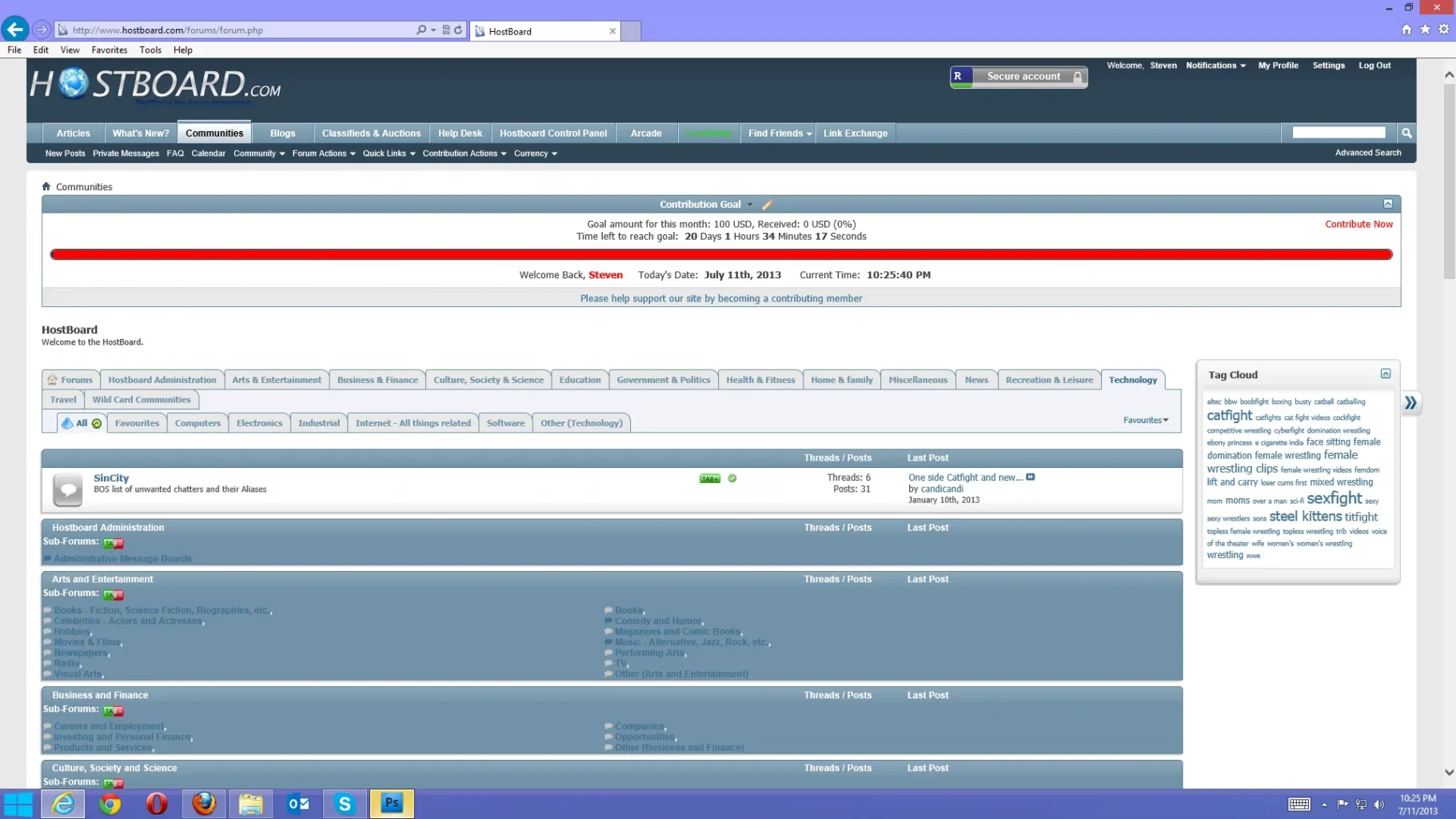Expand the Contribution Actions dropdown
The width and height of the screenshot is (1456, 819).
[x=465, y=154]
